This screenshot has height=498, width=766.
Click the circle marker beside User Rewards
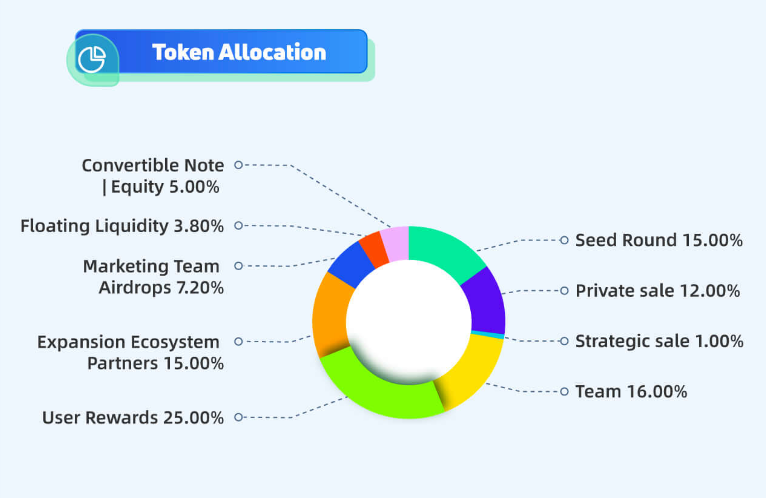[x=238, y=417]
